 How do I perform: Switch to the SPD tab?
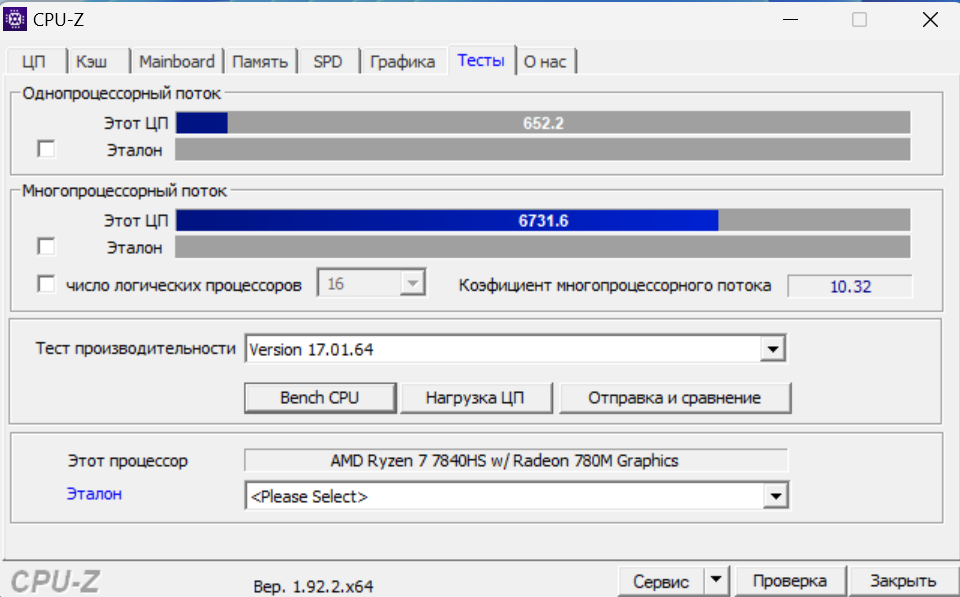click(x=328, y=62)
